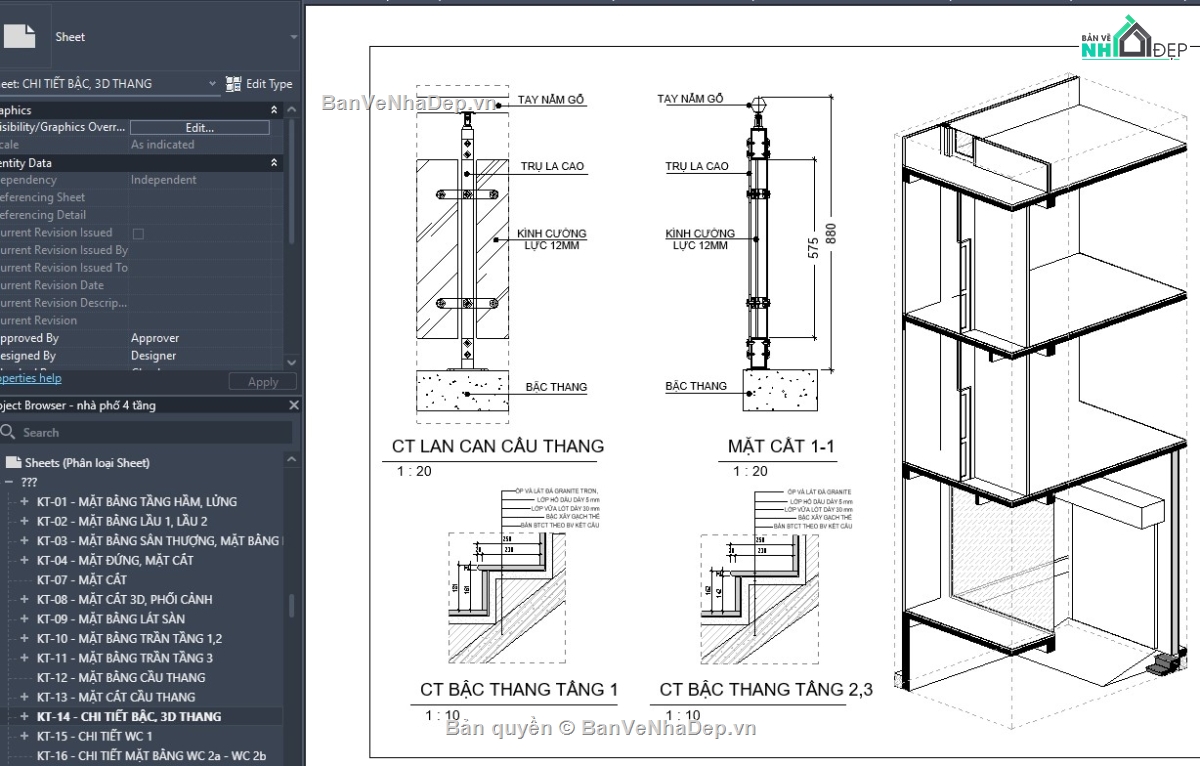Click the MẶT CẮT 1-1 view title
The image size is (1200, 766).
[x=781, y=446]
